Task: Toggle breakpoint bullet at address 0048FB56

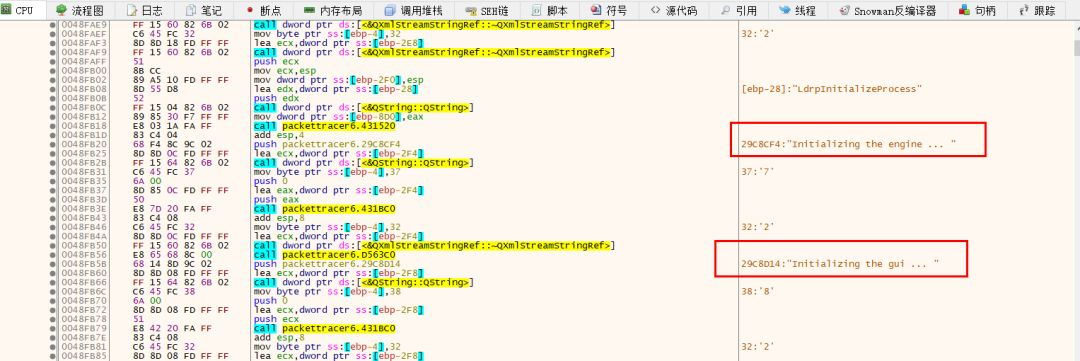Action: [x=53, y=254]
